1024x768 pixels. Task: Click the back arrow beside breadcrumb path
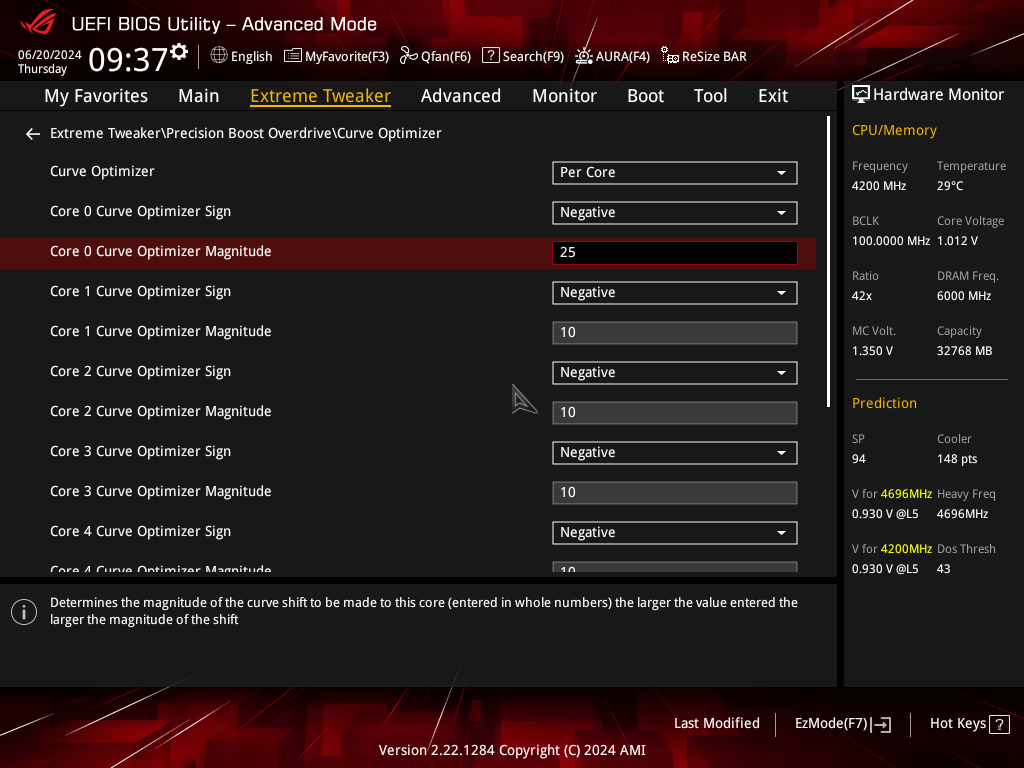click(x=33, y=134)
